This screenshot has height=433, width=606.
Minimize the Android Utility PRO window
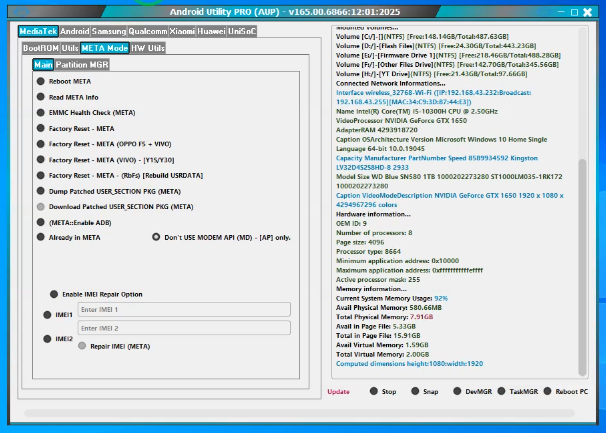(561, 12)
